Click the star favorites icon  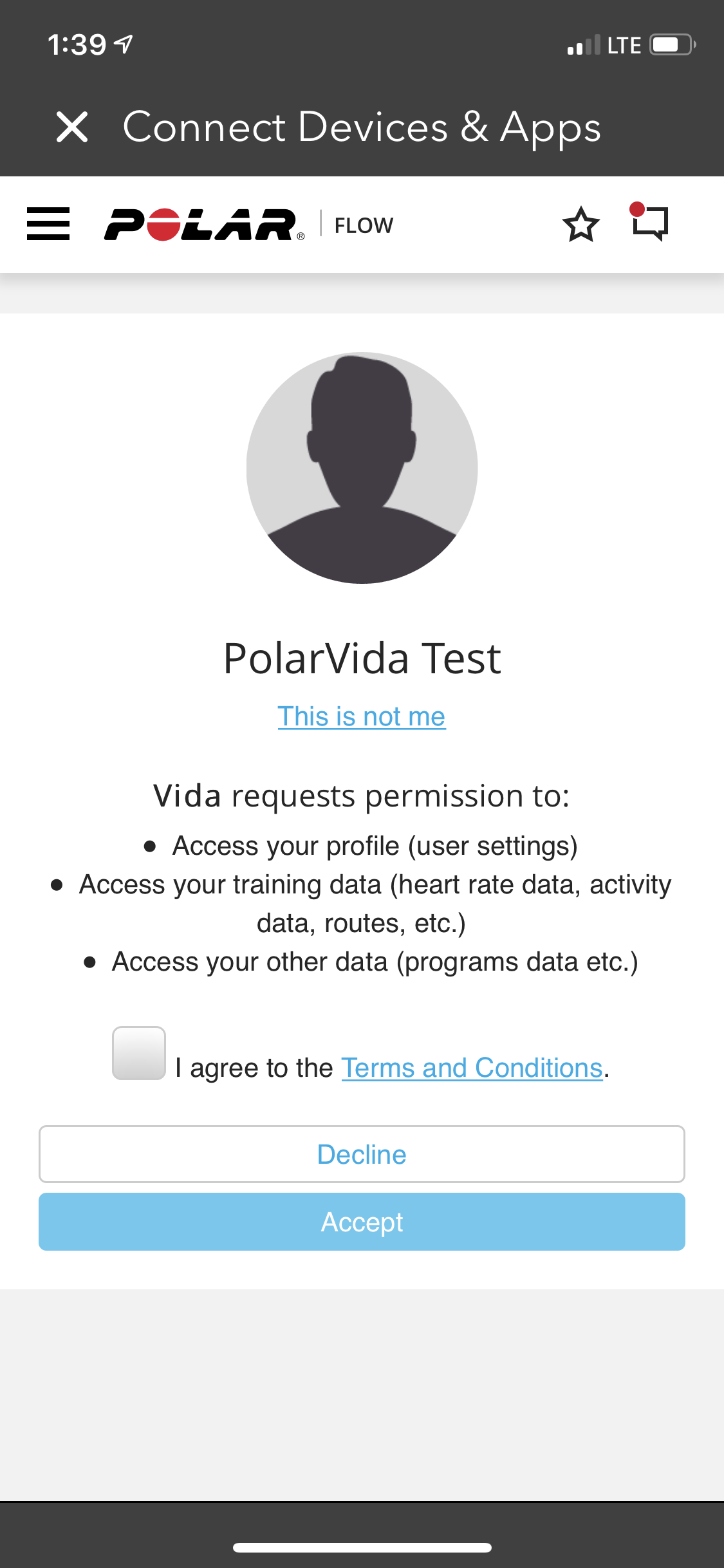pyautogui.click(x=581, y=225)
